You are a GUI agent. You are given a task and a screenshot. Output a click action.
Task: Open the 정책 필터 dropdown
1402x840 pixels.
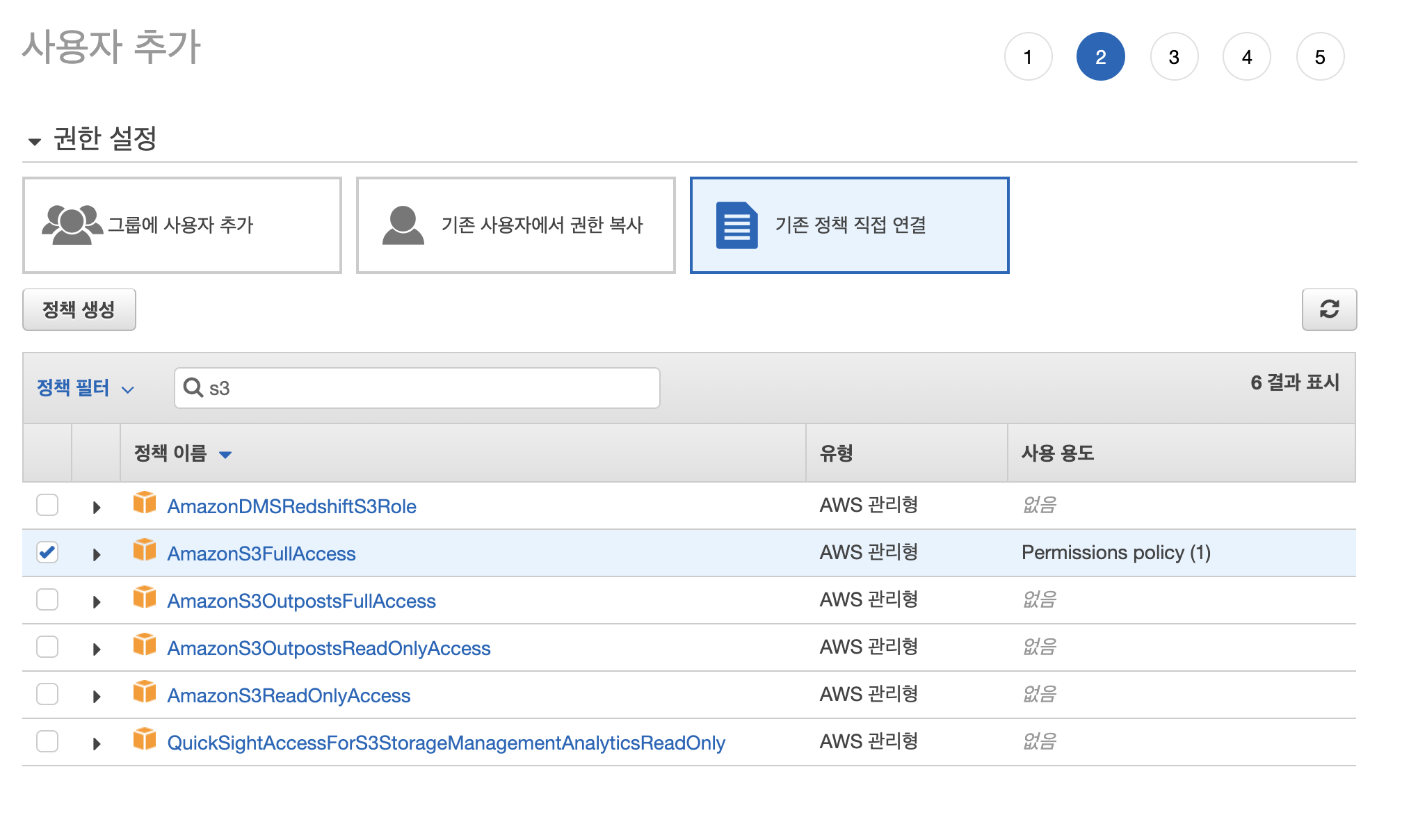tap(85, 388)
